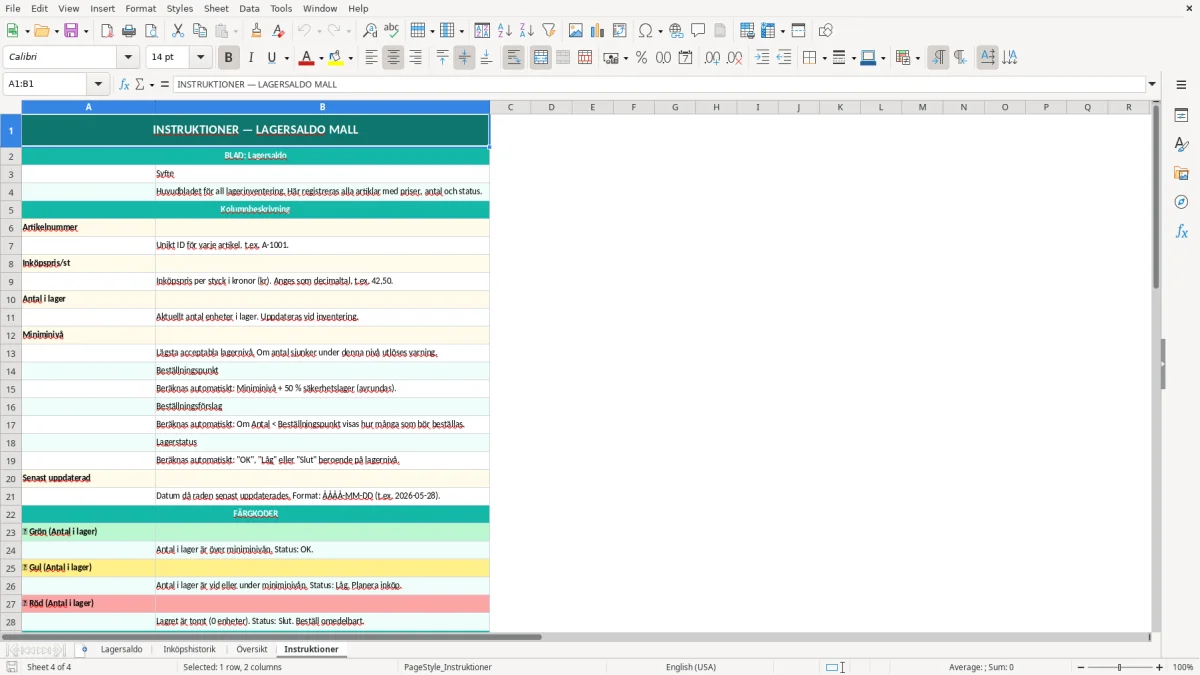Switch to Översikt sheet tab
The image size is (1200, 675).
252,649
